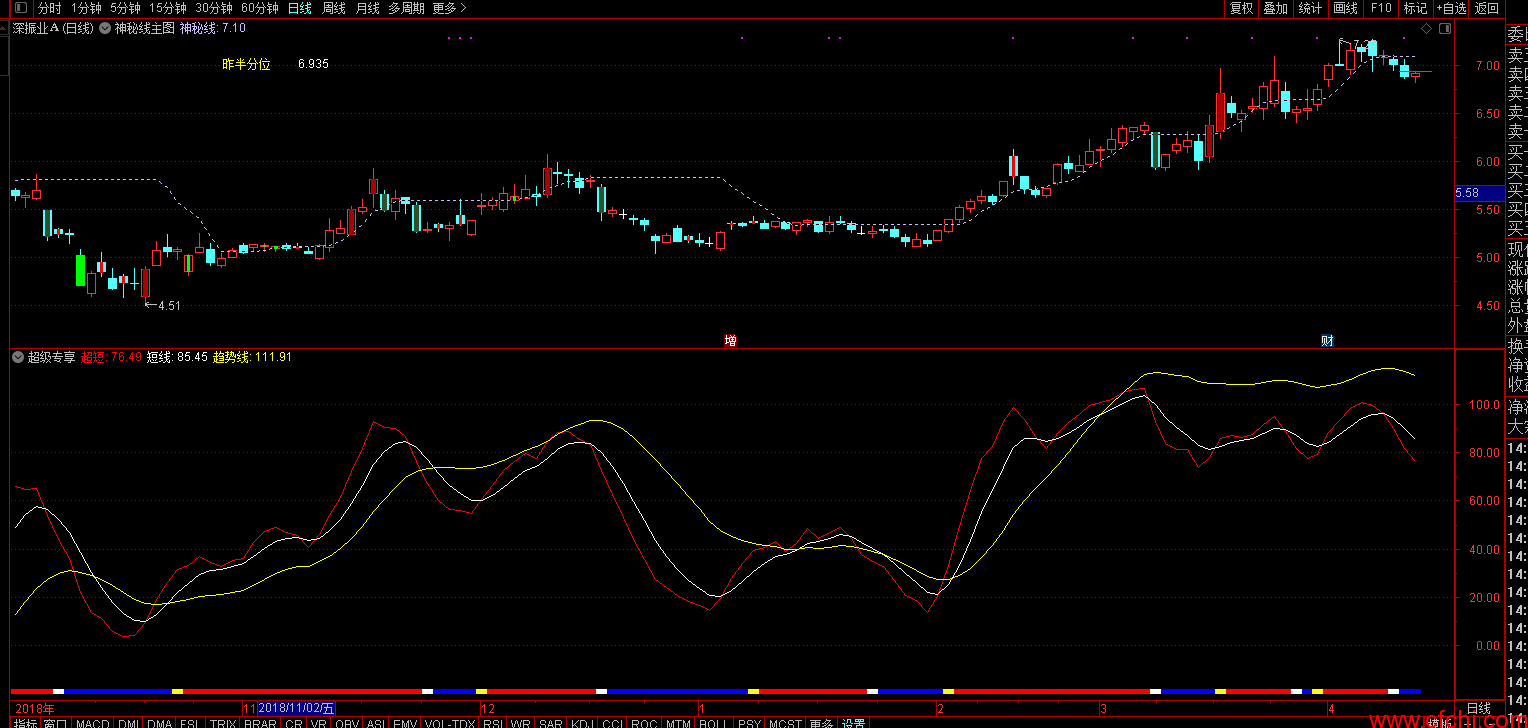Open 多周期 multi-period view

click(x=406, y=8)
